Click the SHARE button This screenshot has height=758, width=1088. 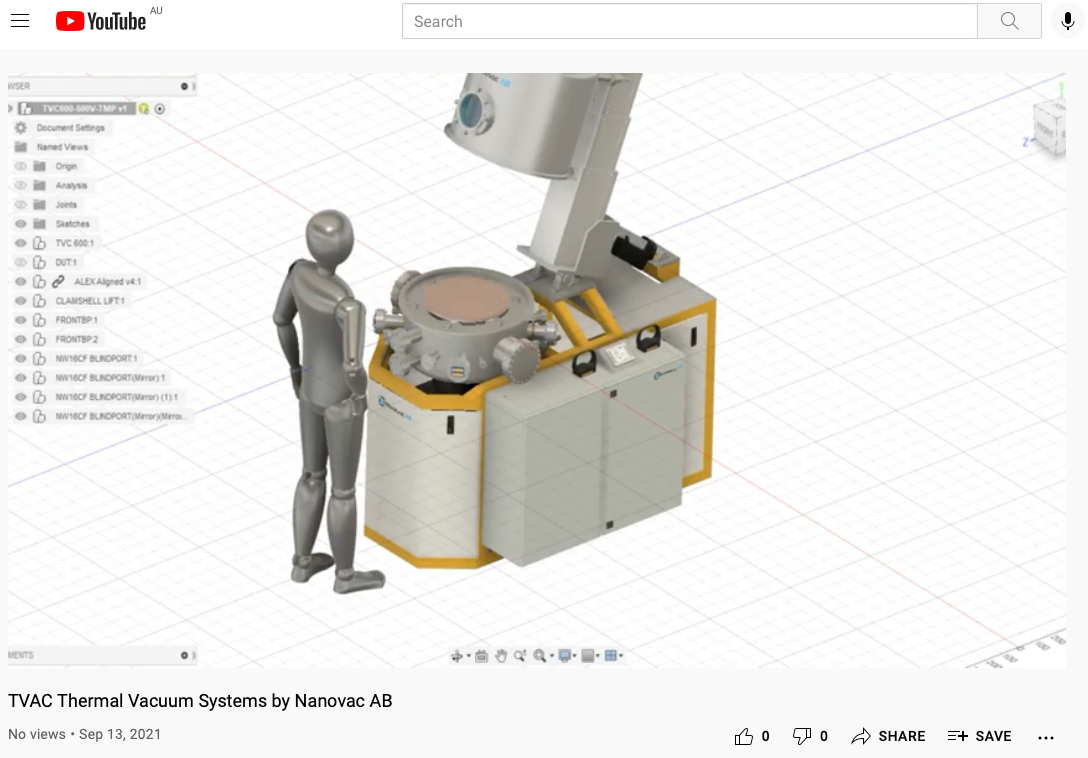[888, 736]
